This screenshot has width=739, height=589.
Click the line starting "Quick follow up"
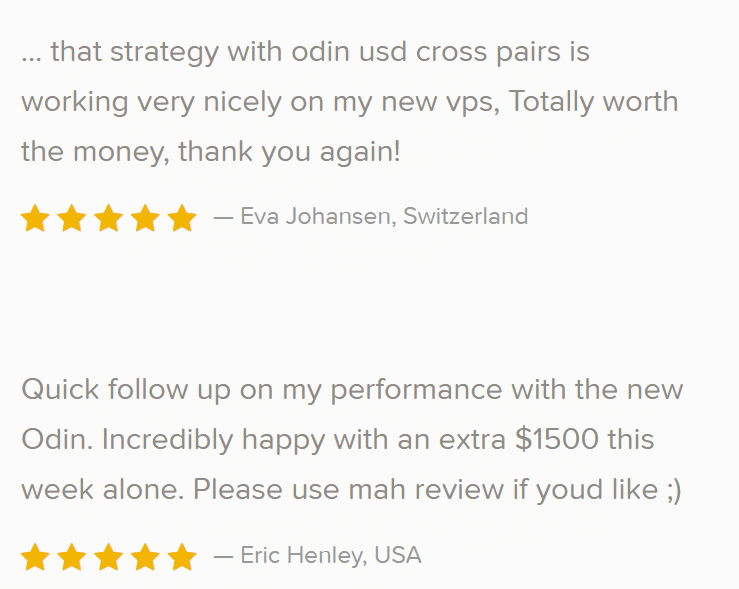click(x=352, y=391)
